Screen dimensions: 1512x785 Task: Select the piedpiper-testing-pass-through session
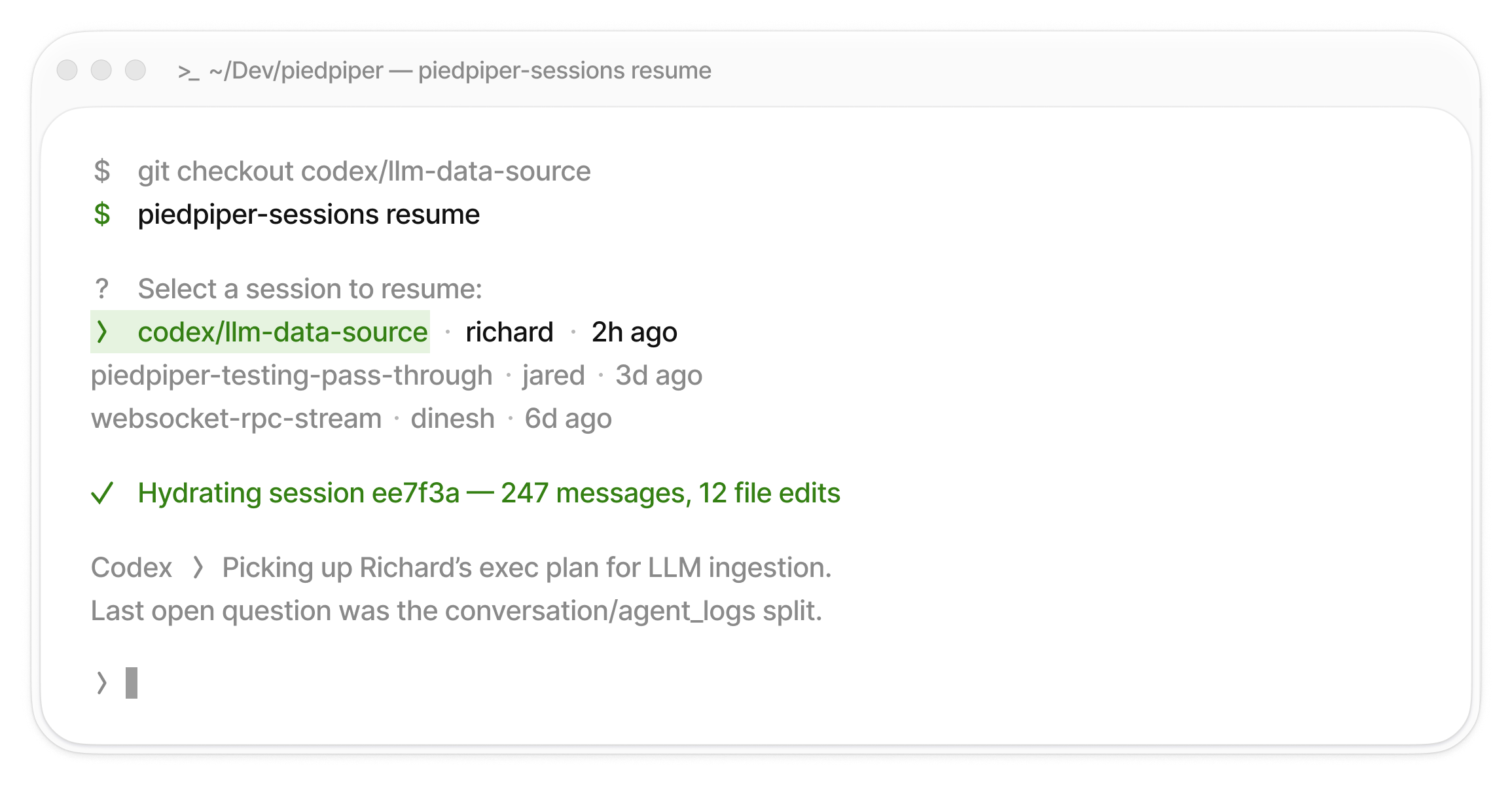pos(397,375)
